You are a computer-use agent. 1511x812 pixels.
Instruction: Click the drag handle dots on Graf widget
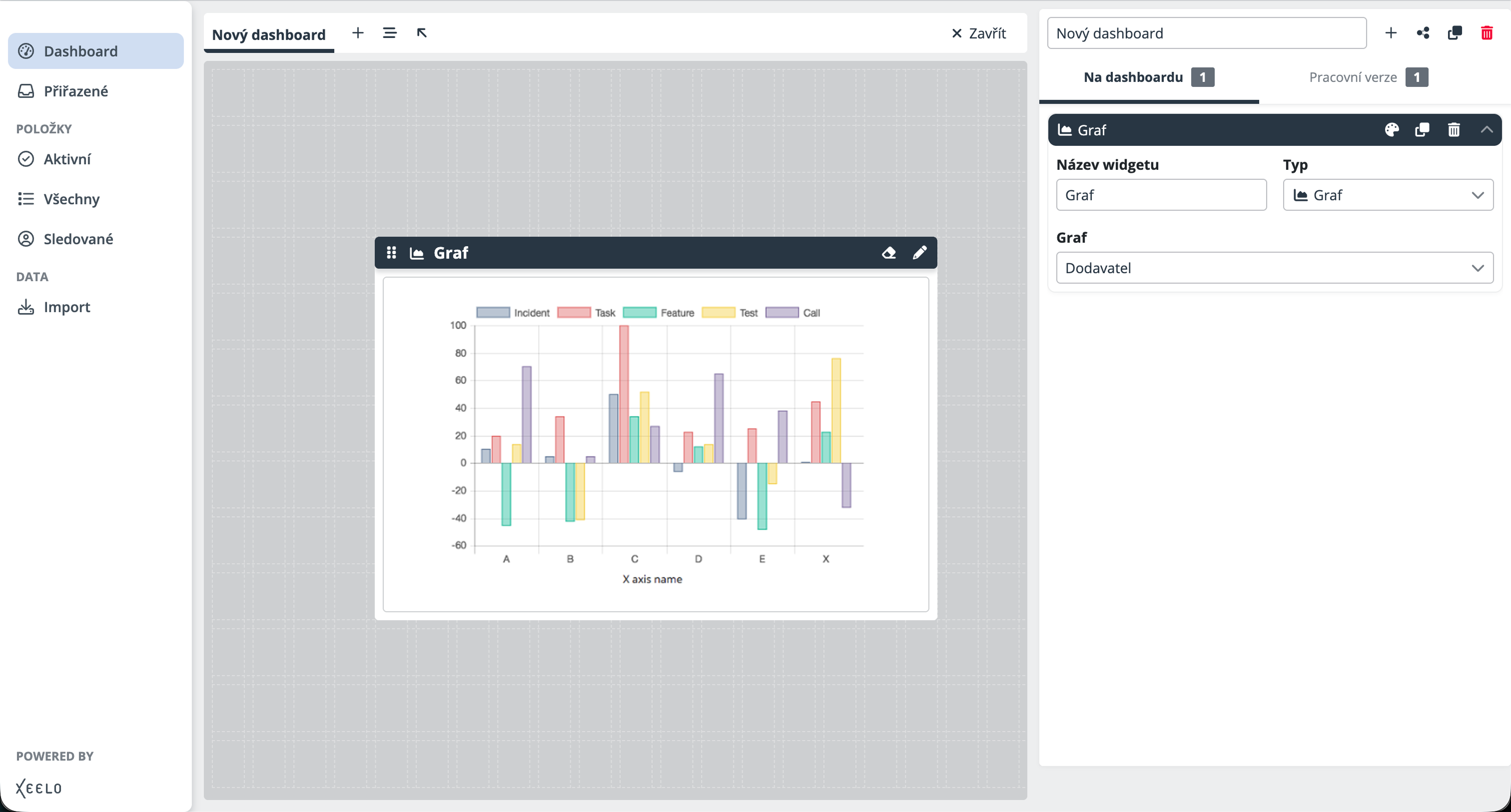391,253
